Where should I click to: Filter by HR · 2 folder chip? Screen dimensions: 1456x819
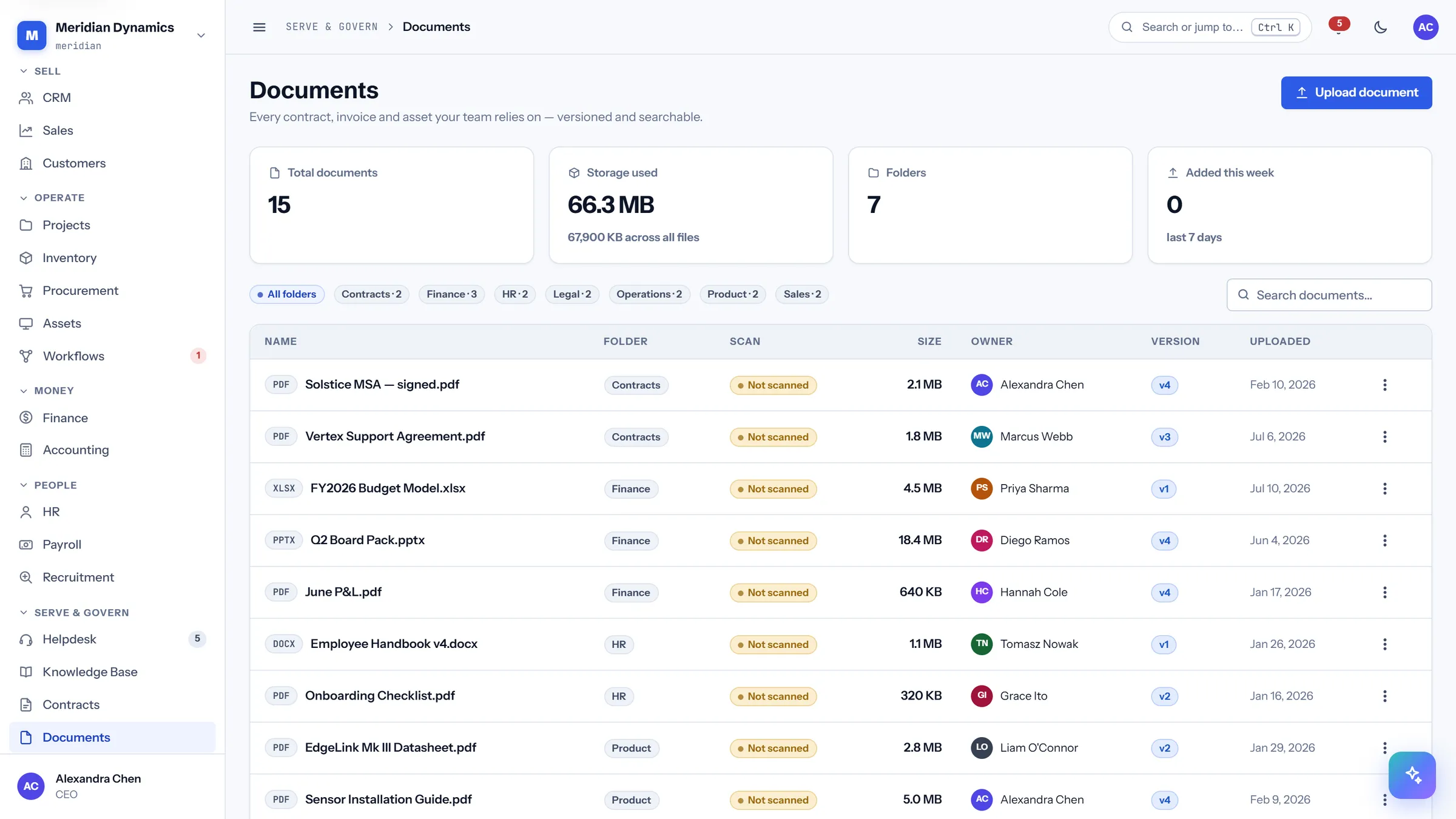(x=515, y=294)
